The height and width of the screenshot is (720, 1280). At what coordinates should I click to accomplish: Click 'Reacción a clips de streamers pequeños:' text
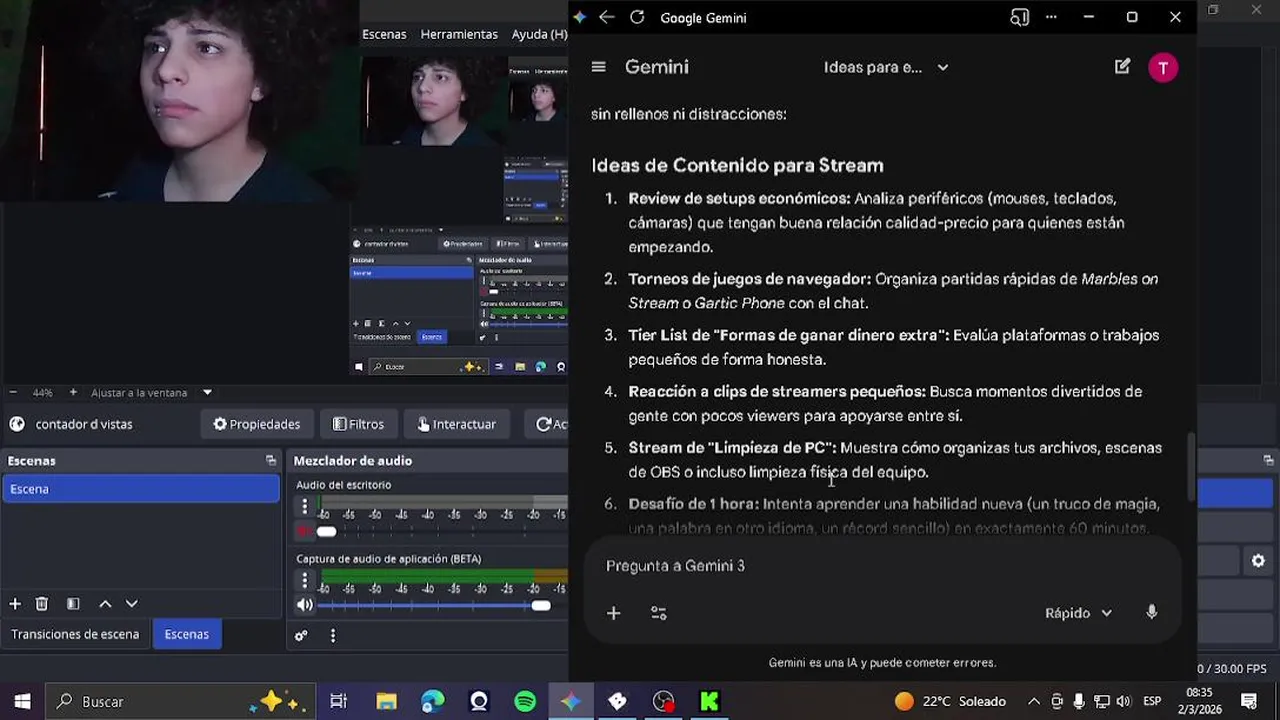click(777, 391)
